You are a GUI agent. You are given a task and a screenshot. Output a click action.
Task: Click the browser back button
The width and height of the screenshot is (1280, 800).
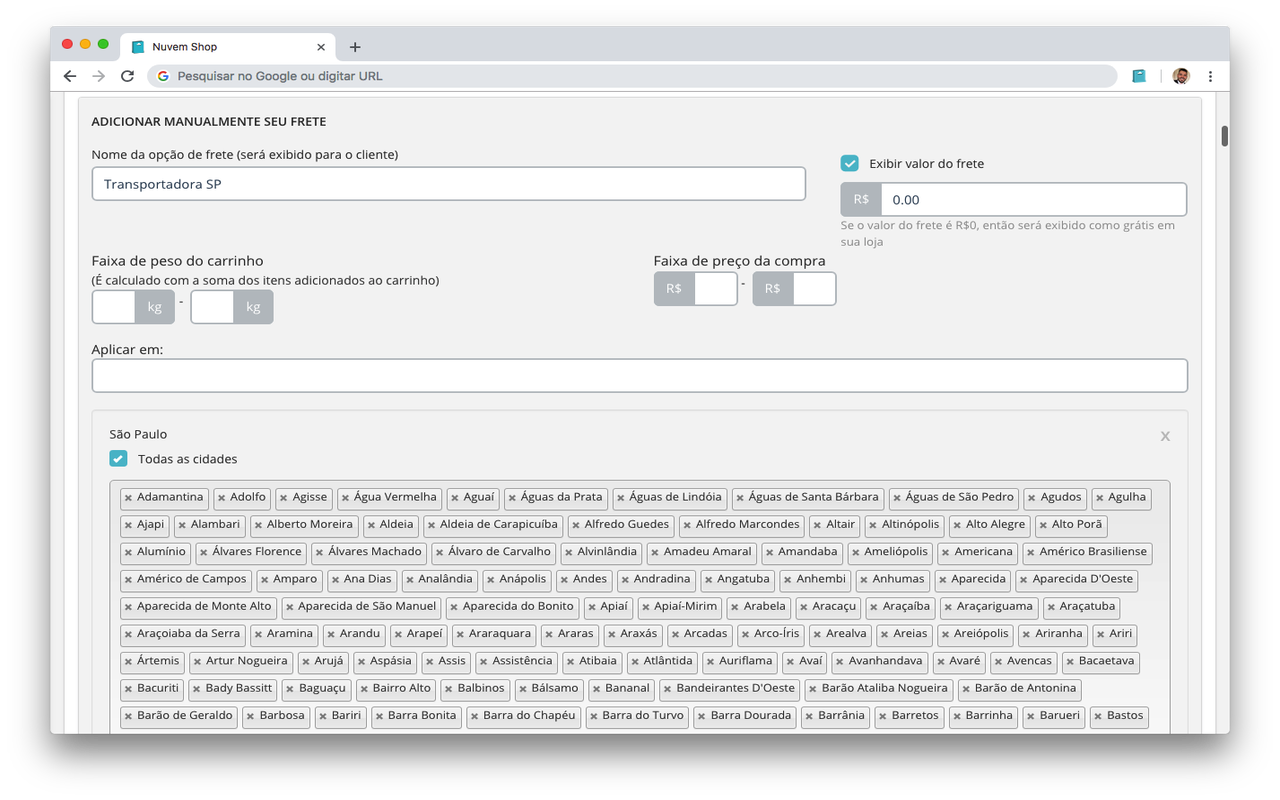click(69, 75)
